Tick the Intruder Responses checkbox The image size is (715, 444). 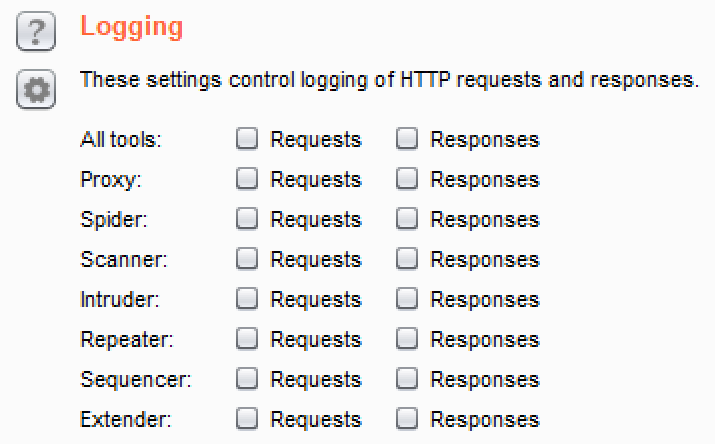pos(407,300)
